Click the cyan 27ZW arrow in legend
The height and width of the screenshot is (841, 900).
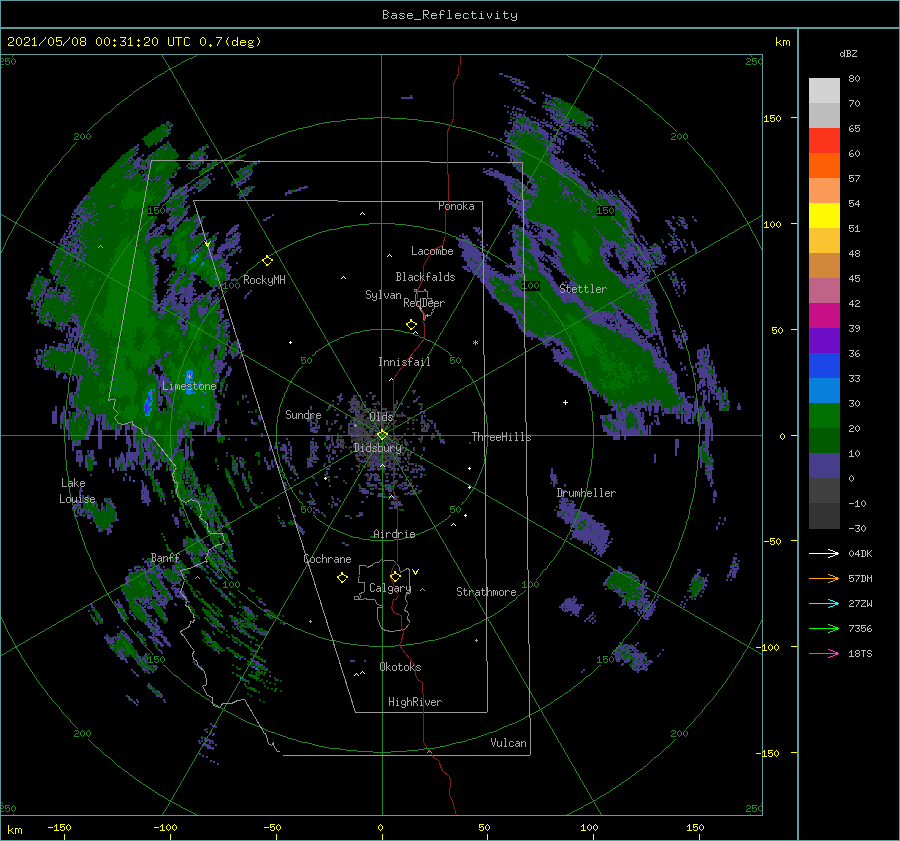[824, 603]
